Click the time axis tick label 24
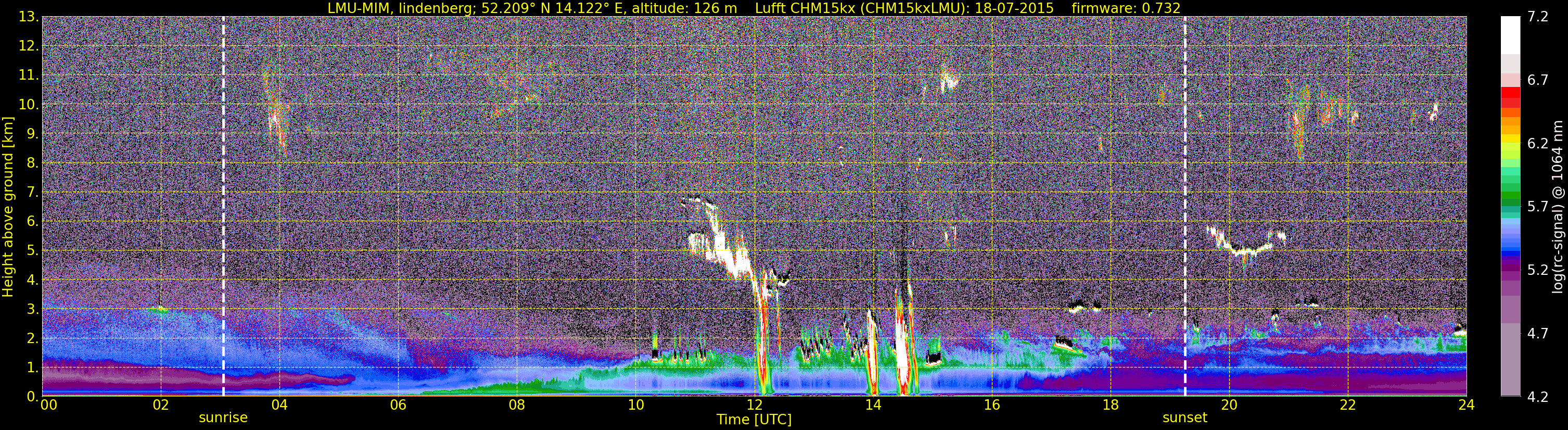This screenshot has width=1568, height=430. tap(1467, 405)
